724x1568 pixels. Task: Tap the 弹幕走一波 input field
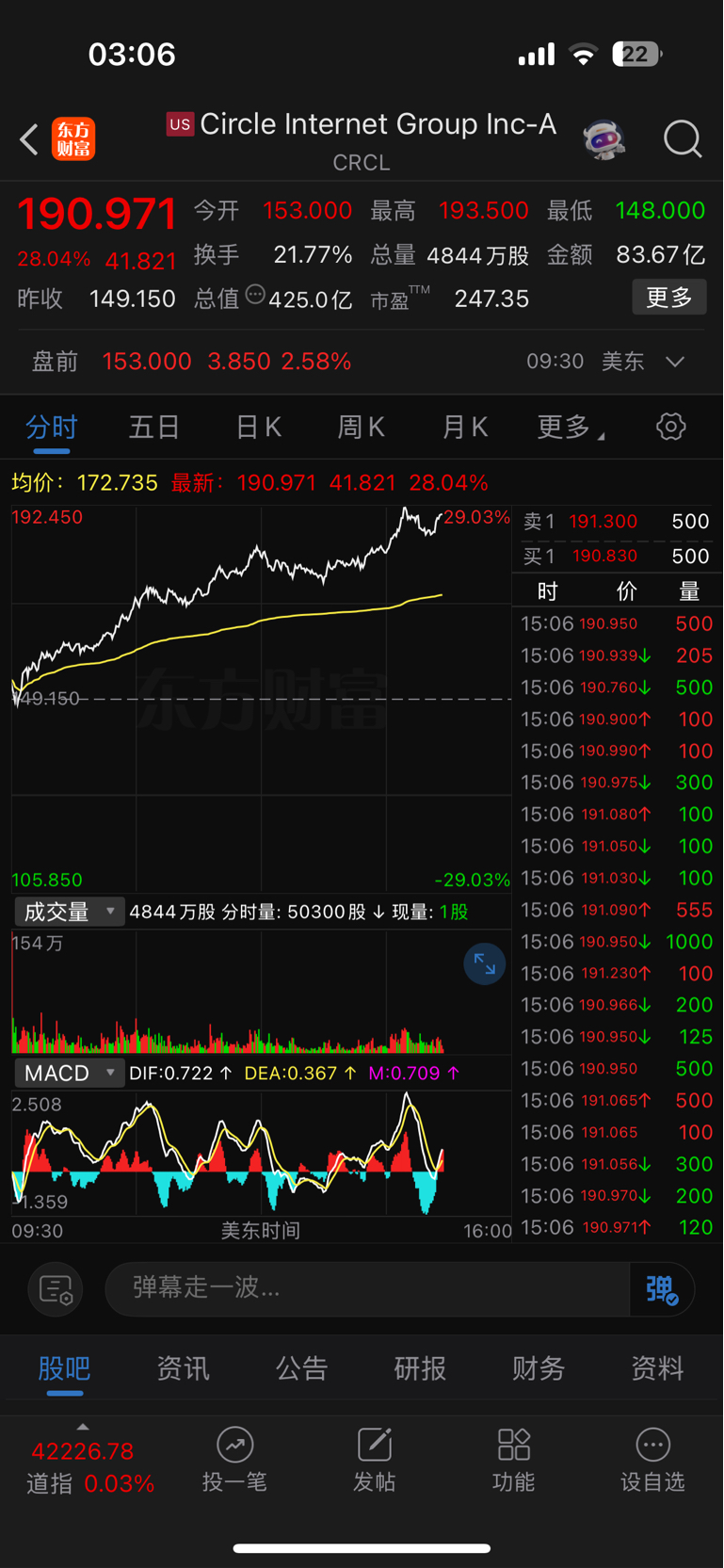click(x=367, y=1289)
